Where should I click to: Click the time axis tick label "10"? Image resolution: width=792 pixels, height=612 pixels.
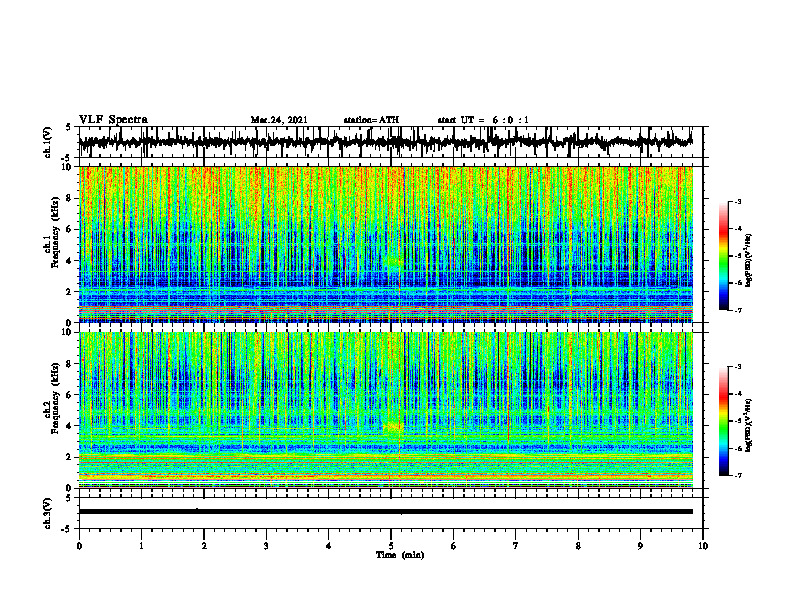(703, 546)
